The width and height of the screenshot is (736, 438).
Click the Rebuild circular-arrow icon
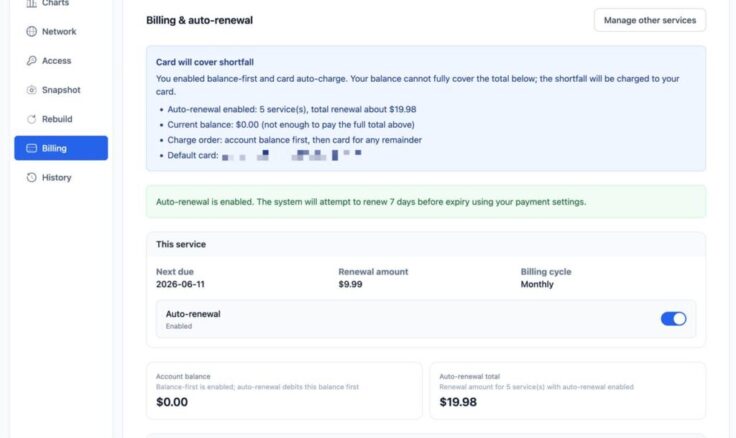point(31,119)
